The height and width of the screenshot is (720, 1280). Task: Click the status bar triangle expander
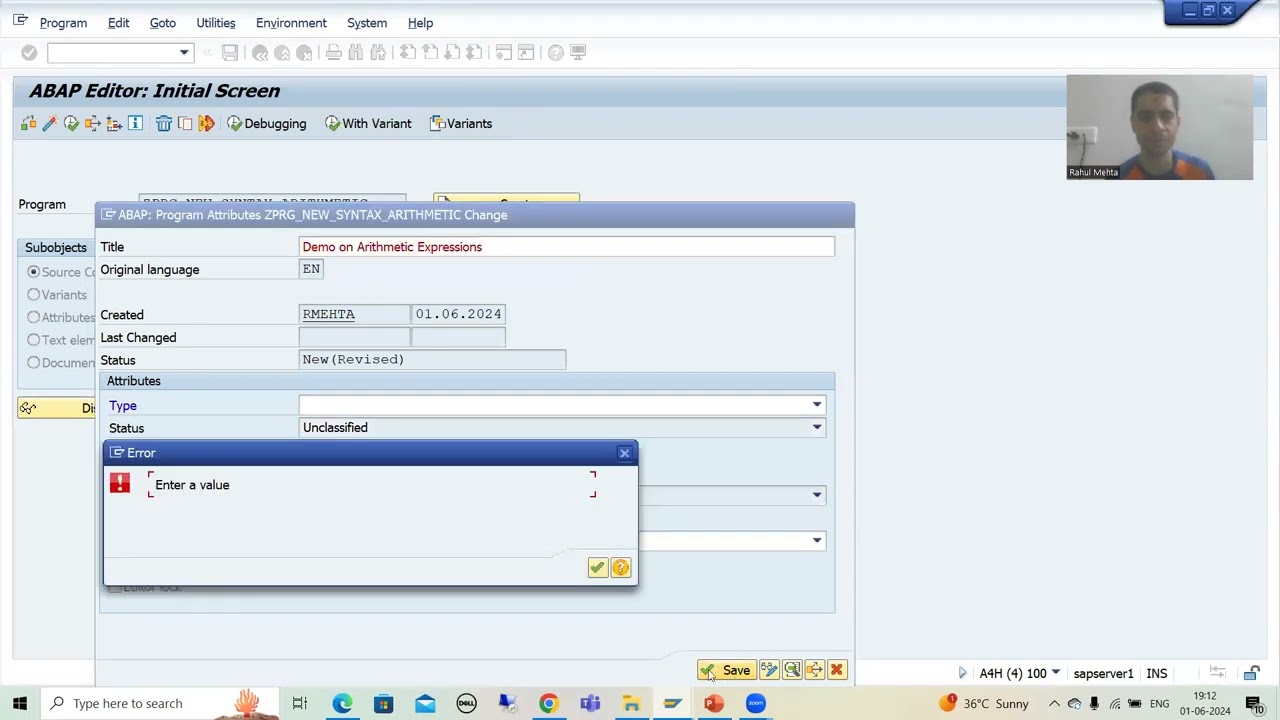963,673
